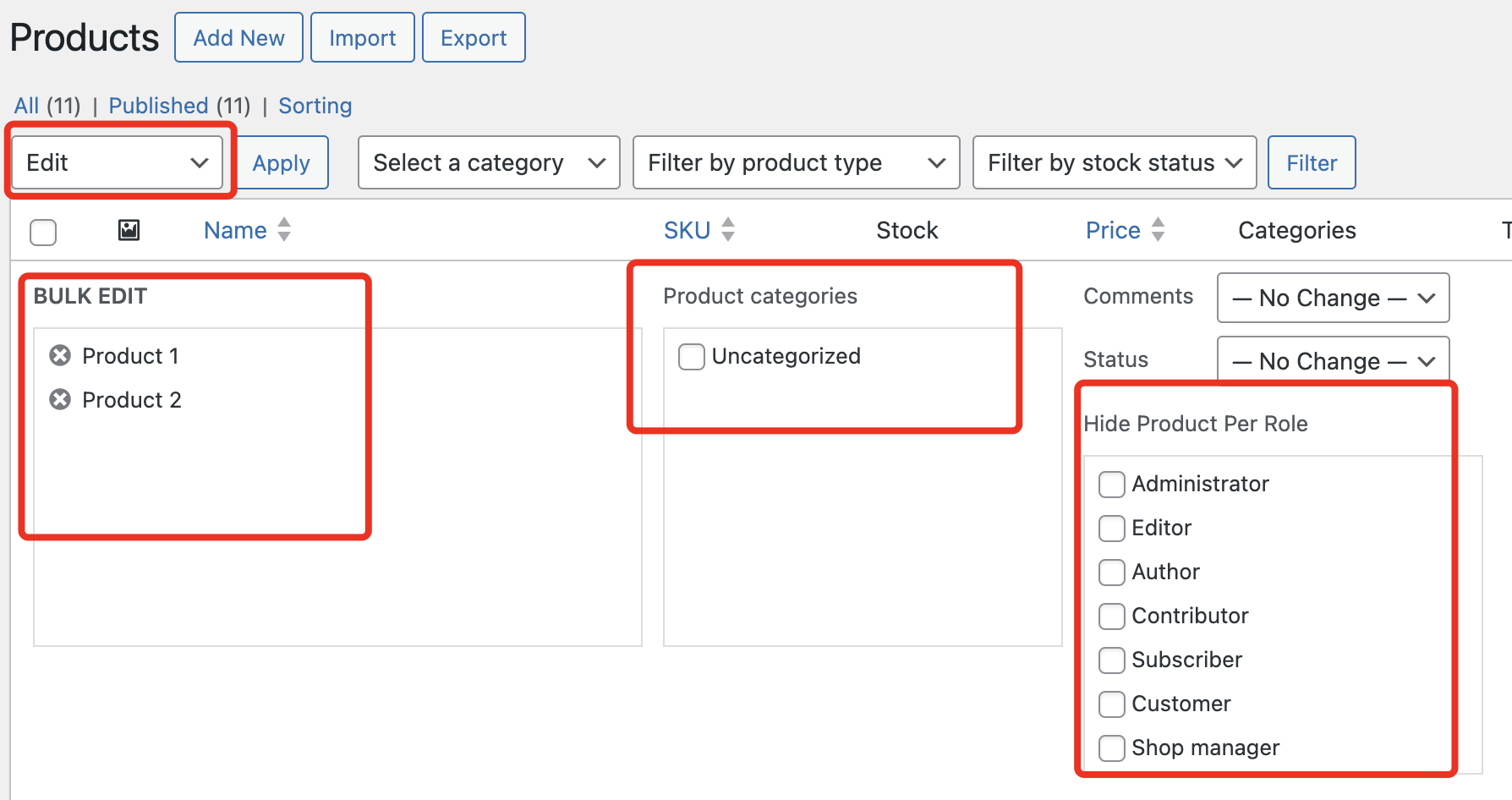Image resolution: width=1512 pixels, height=800 pixels.
Task: Check the Customer role box
Action: point(1111,704)
